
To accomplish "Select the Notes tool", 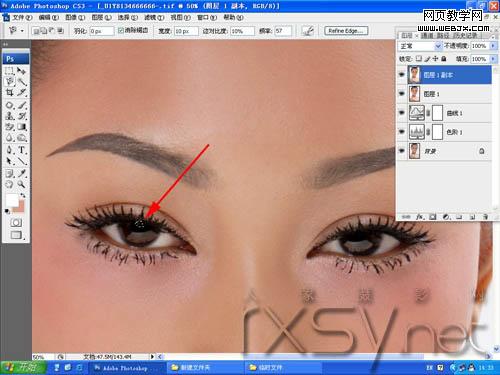I will pyautogui.click(x=9, y=173).
